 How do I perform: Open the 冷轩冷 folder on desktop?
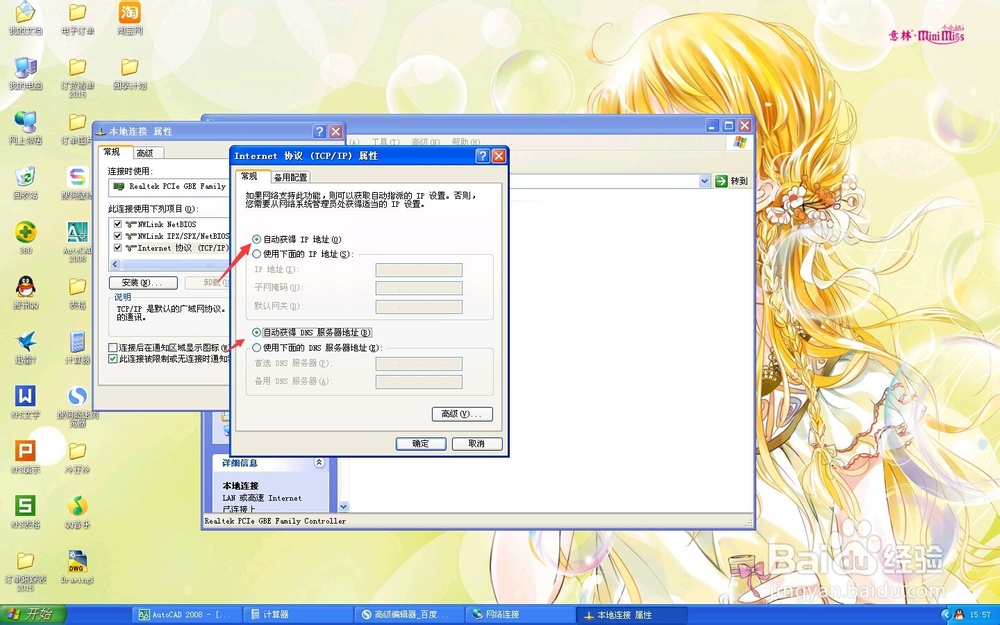pos(77,457)
